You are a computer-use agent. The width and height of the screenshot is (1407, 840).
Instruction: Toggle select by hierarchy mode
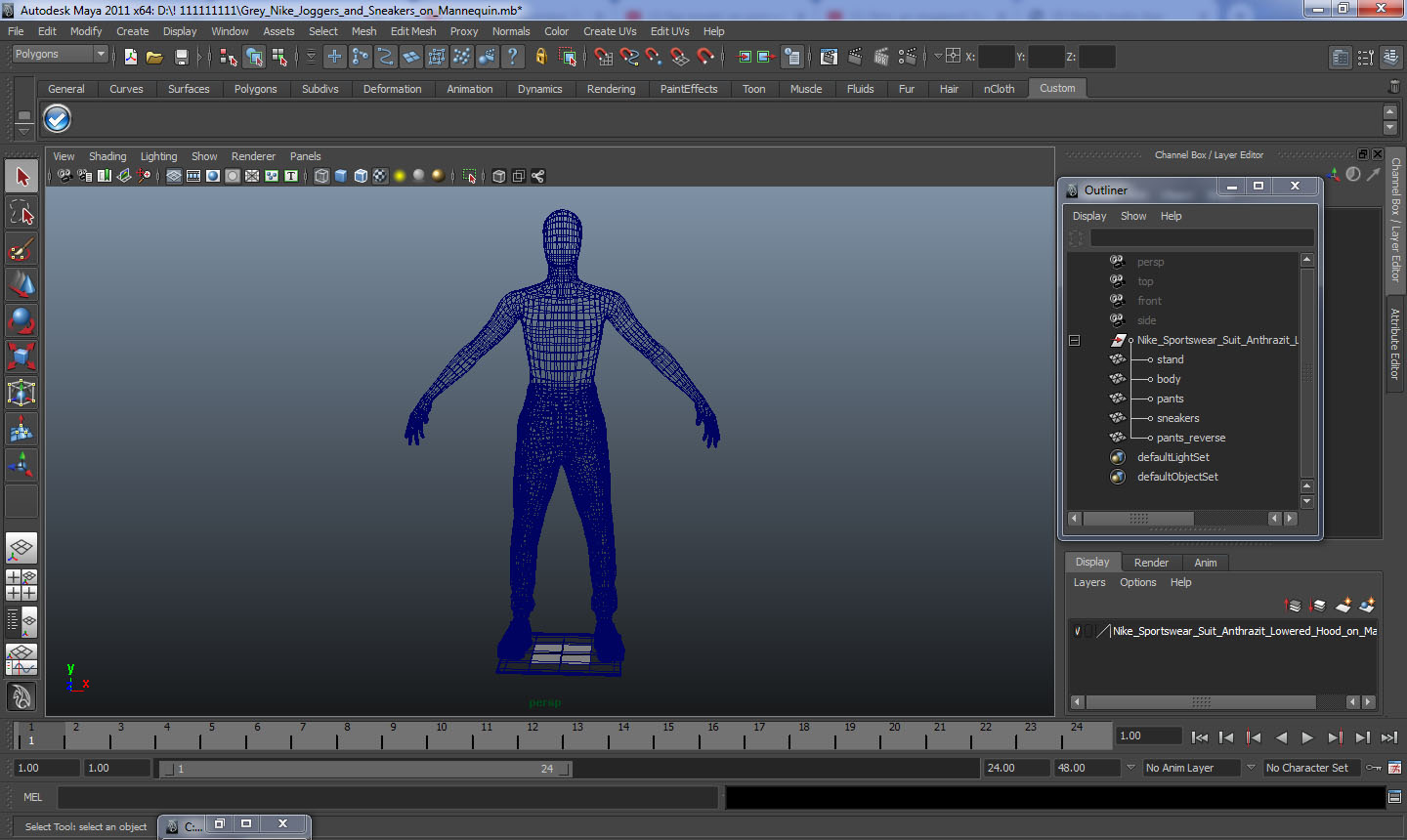pos(229,57)
